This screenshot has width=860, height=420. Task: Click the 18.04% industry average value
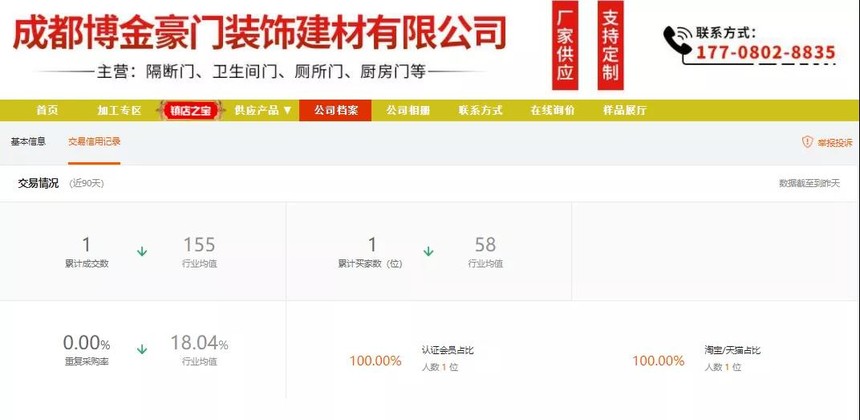click(199, 343)
